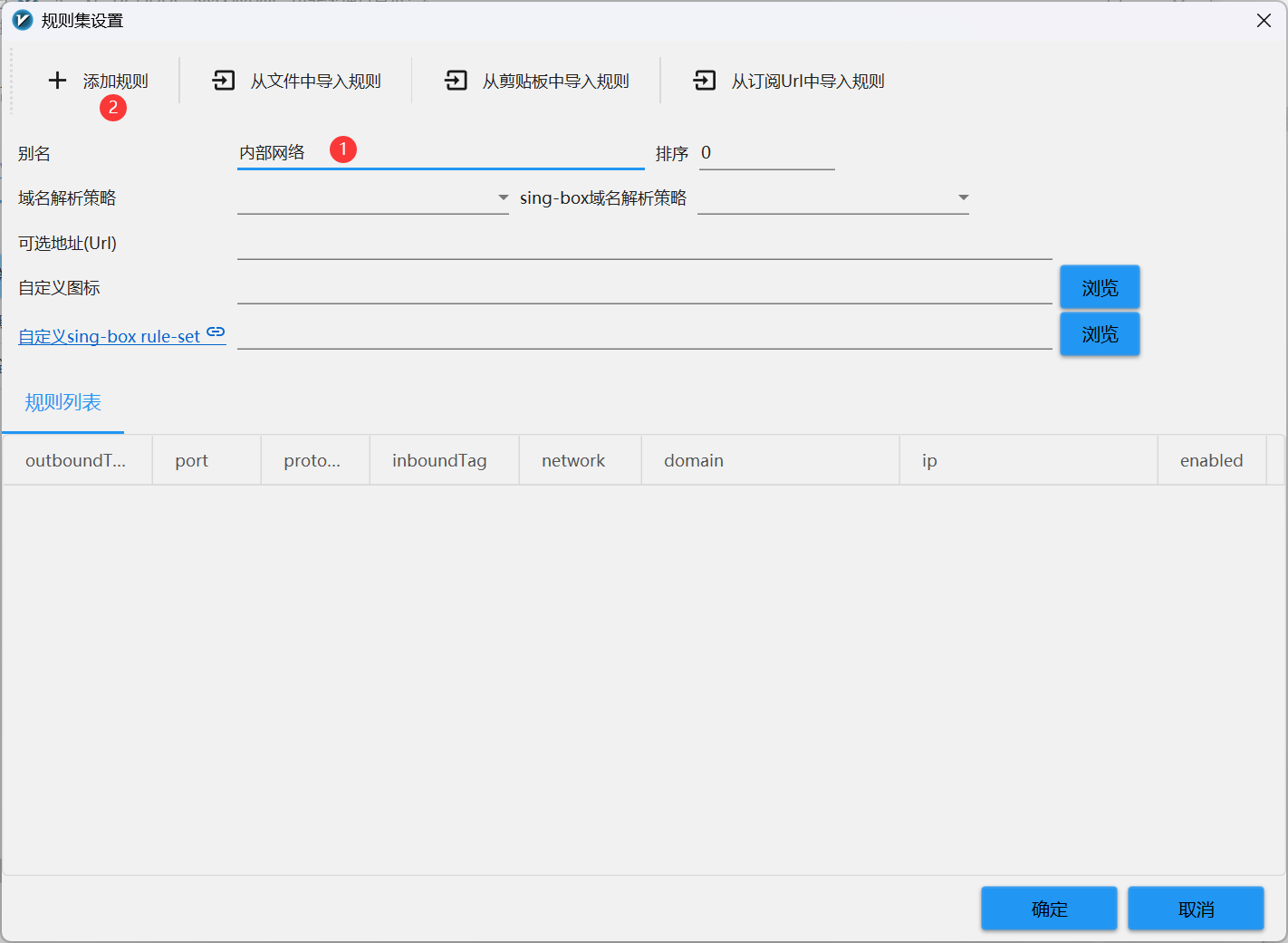Choose 从剪贴板中导入规则 in toolbar

click(555, 82)
